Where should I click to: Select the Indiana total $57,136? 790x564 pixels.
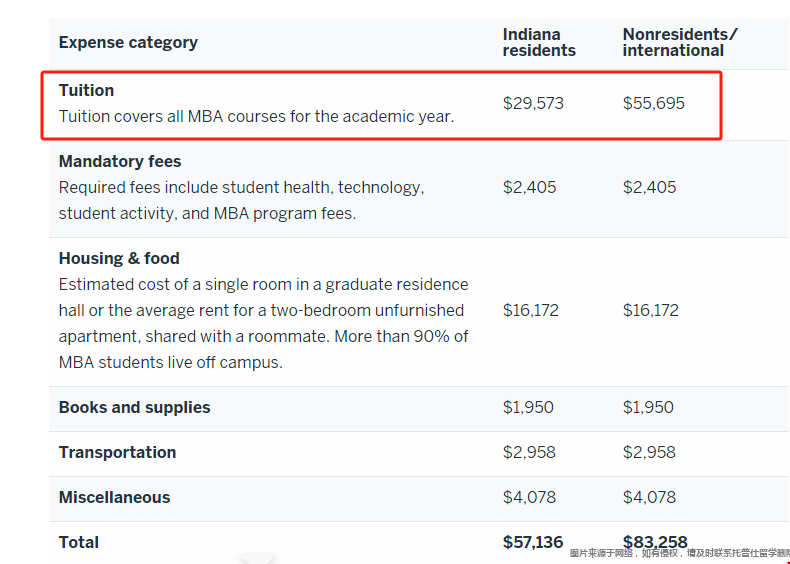coord(533,542)
